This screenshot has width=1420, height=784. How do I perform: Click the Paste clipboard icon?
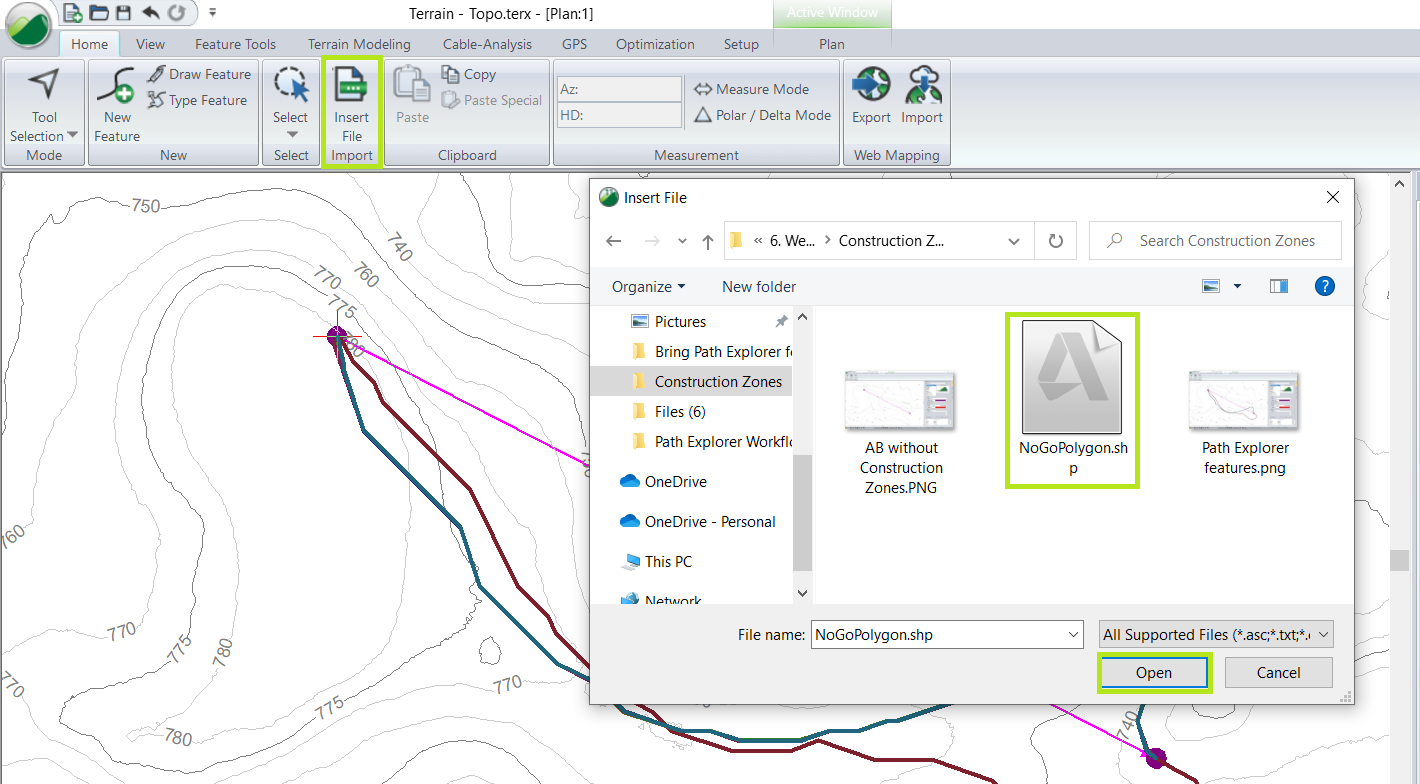tap(412, 85)
